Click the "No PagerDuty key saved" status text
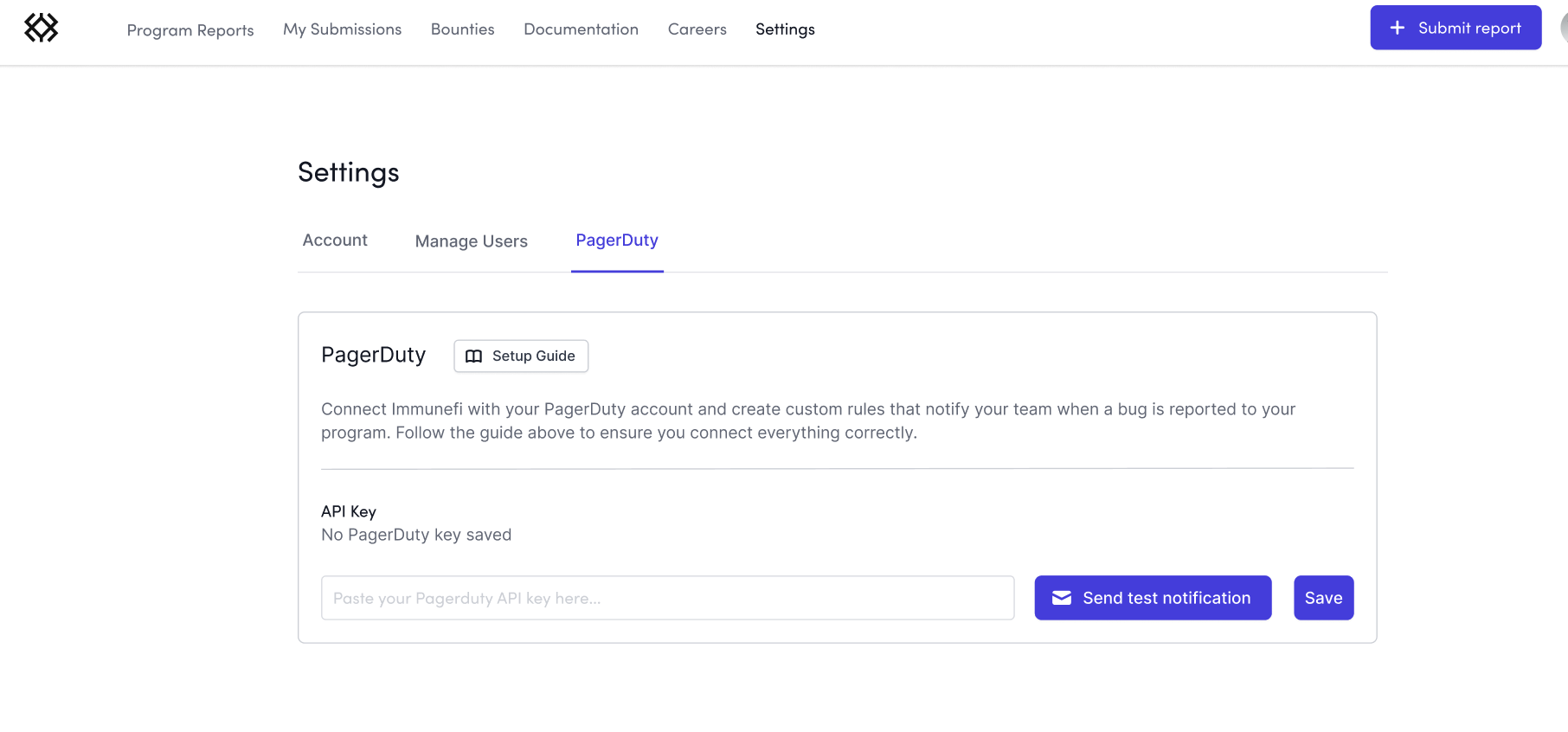Screen dimensions: 1568x732 416,535
